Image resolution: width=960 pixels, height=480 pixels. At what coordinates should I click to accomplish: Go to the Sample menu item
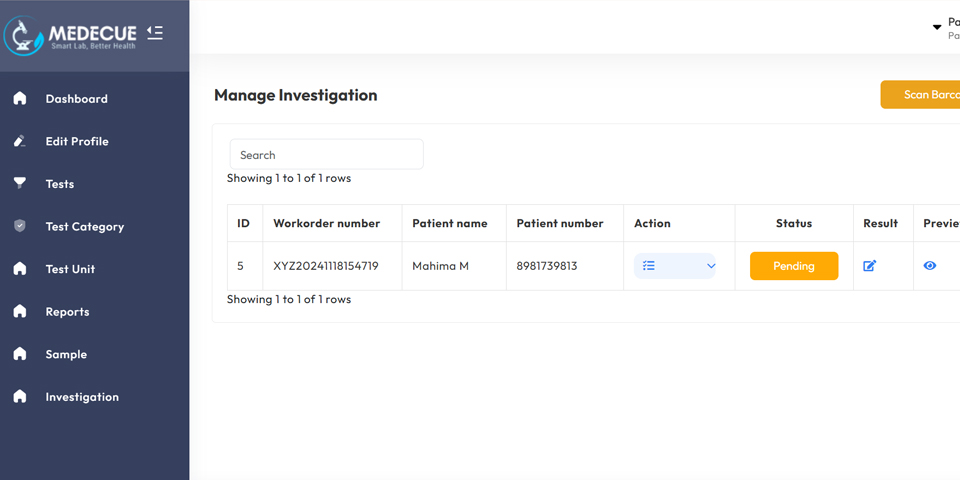[66, 354]
